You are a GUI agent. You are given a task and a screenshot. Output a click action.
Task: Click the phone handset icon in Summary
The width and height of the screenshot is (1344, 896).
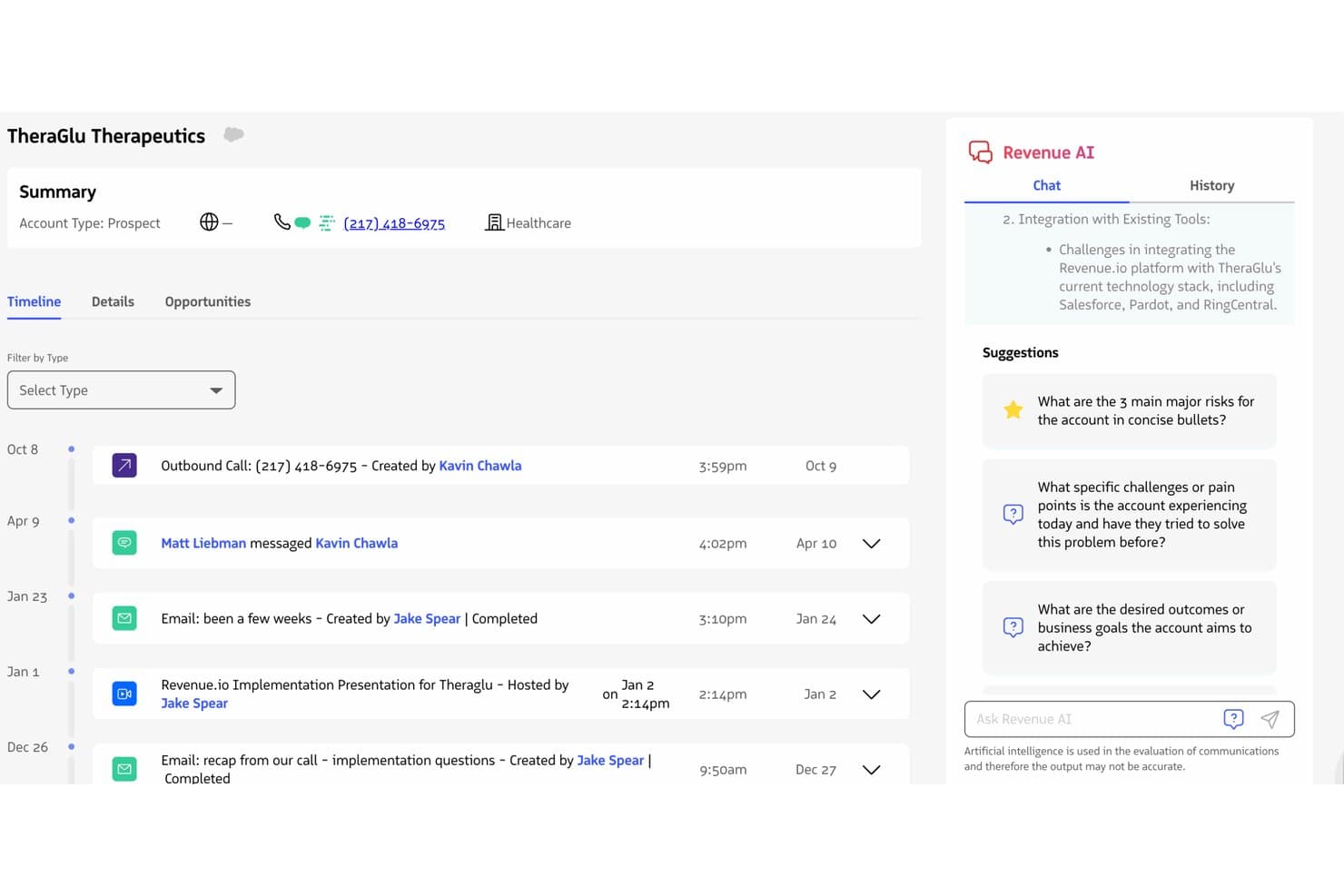(x=282, y=222)
